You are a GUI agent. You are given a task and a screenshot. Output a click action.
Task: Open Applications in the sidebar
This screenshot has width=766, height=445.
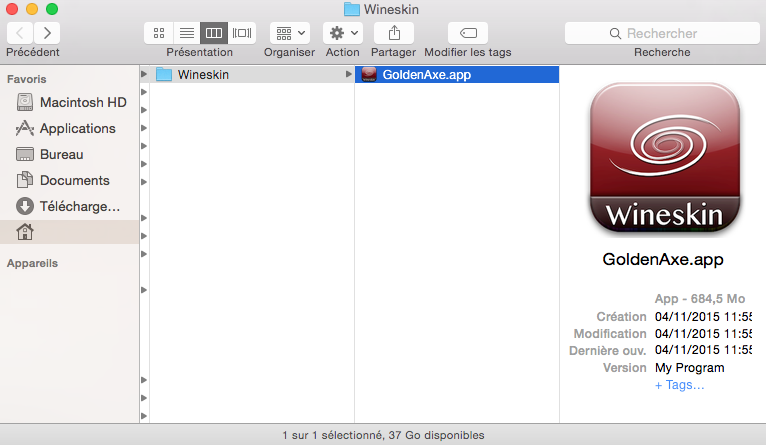(x=71, y=128)
